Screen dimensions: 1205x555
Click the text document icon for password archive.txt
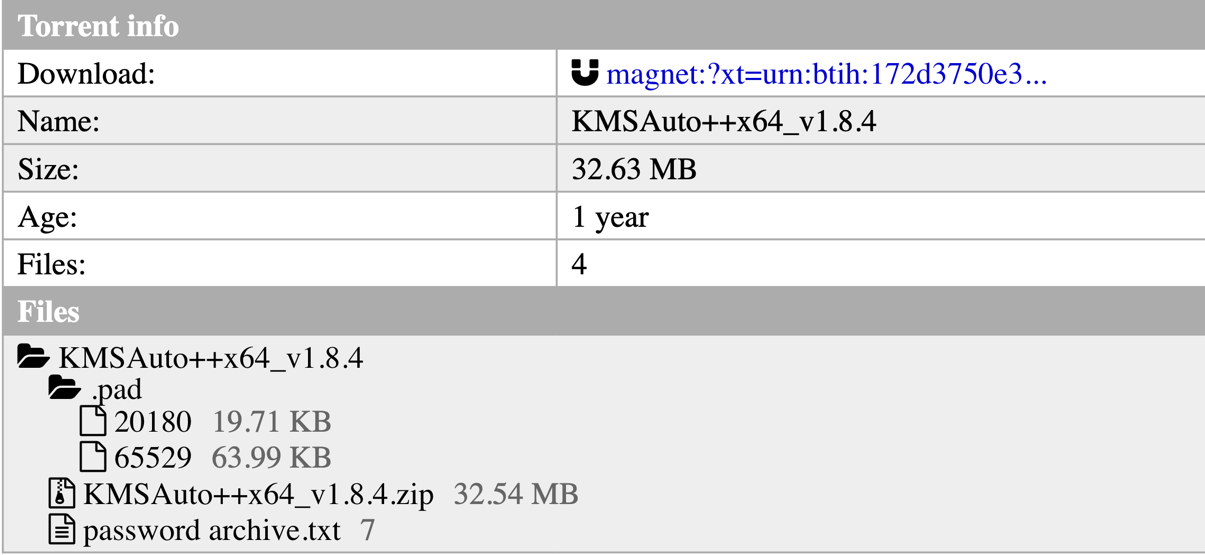(x=62, y=528)
